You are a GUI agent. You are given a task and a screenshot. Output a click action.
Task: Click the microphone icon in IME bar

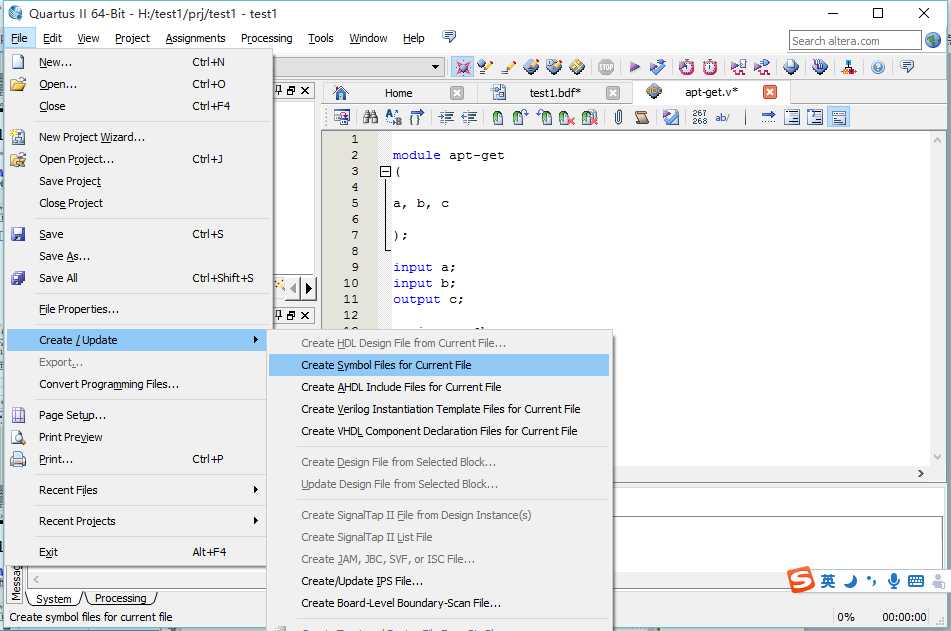pos(893,581)
